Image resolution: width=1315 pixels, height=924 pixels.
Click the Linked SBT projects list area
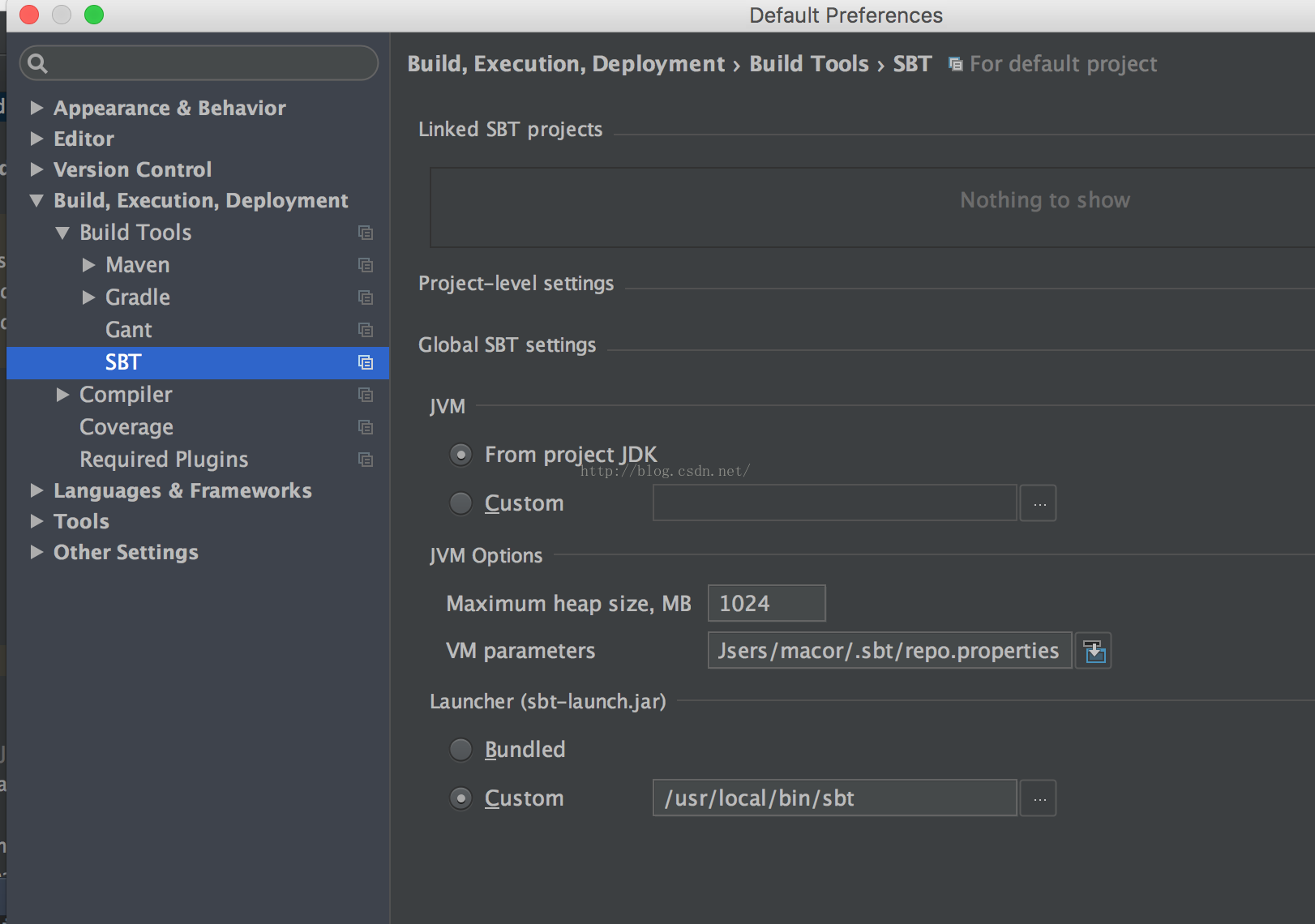872,207
